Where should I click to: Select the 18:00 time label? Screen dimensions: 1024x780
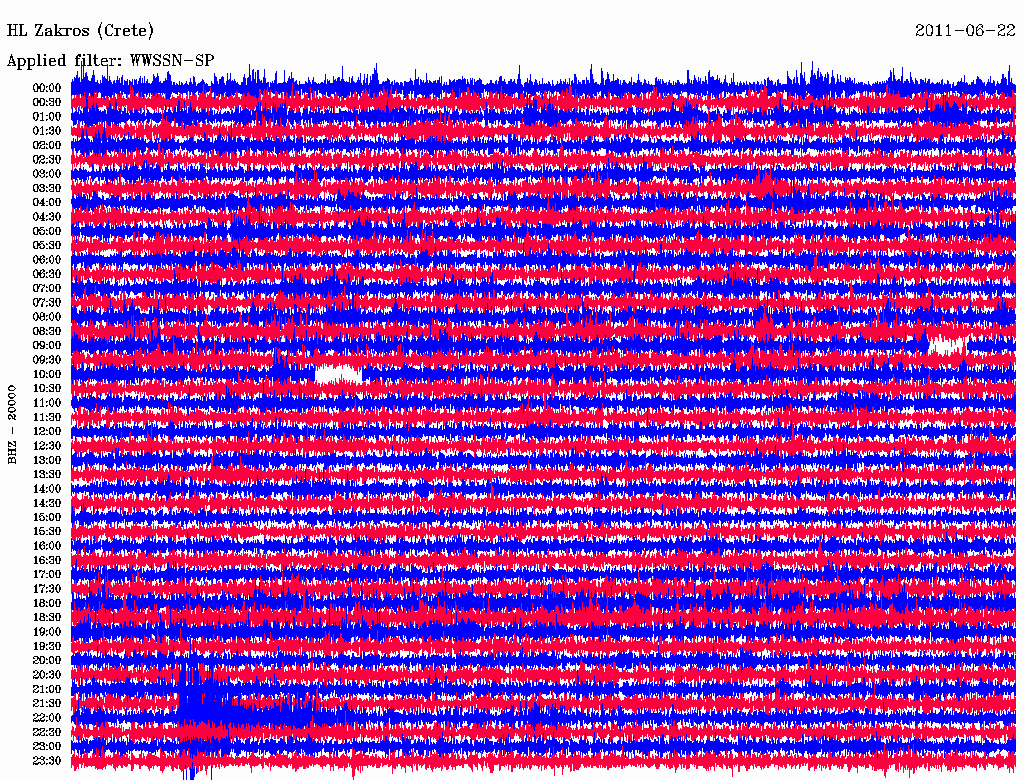click(x=47, y=603)
